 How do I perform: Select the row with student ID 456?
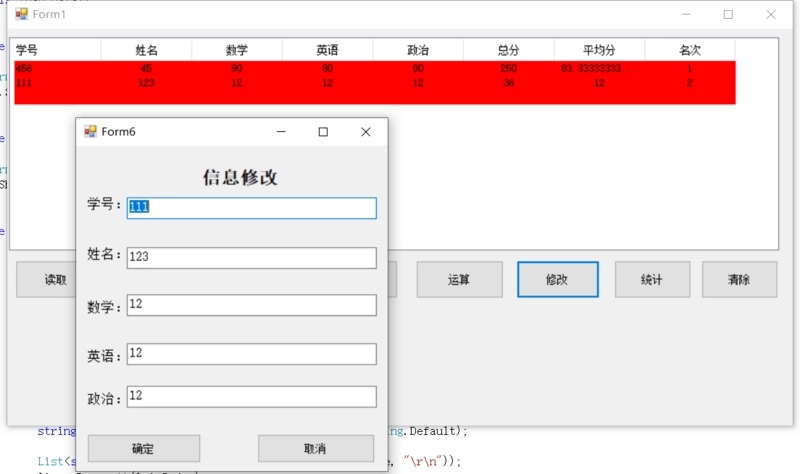click(375, 68)
